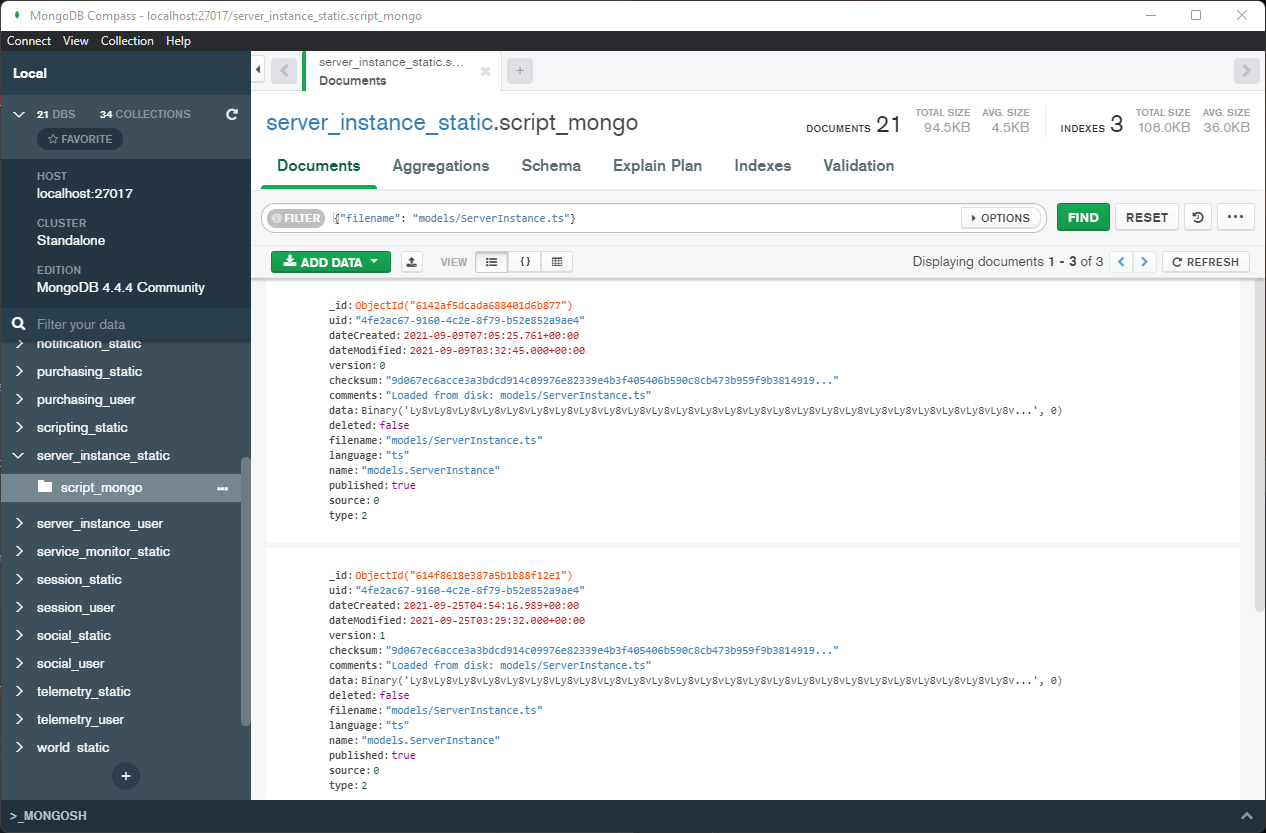The height and width of the screenshot is (833, 1266).
Task: Collapse the server_instance_static database
Action: pos(18,455)
